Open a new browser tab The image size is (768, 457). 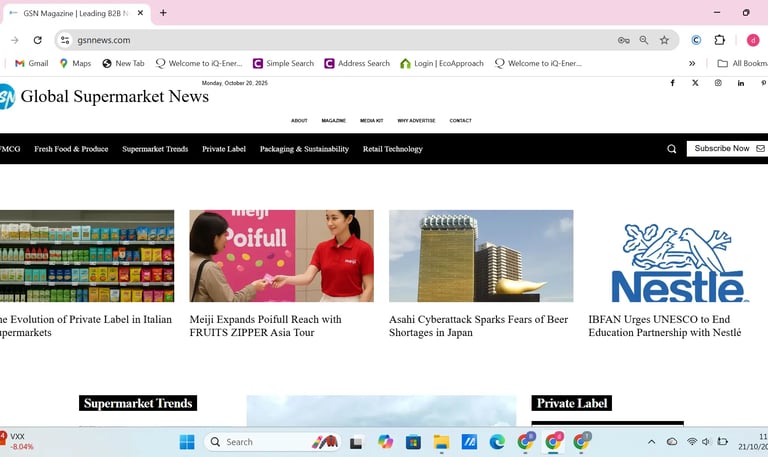tap(163, 13)
